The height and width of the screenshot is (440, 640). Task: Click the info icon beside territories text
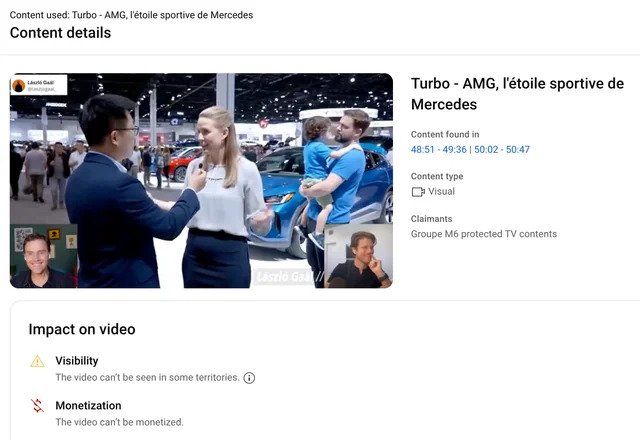point(249,378)
